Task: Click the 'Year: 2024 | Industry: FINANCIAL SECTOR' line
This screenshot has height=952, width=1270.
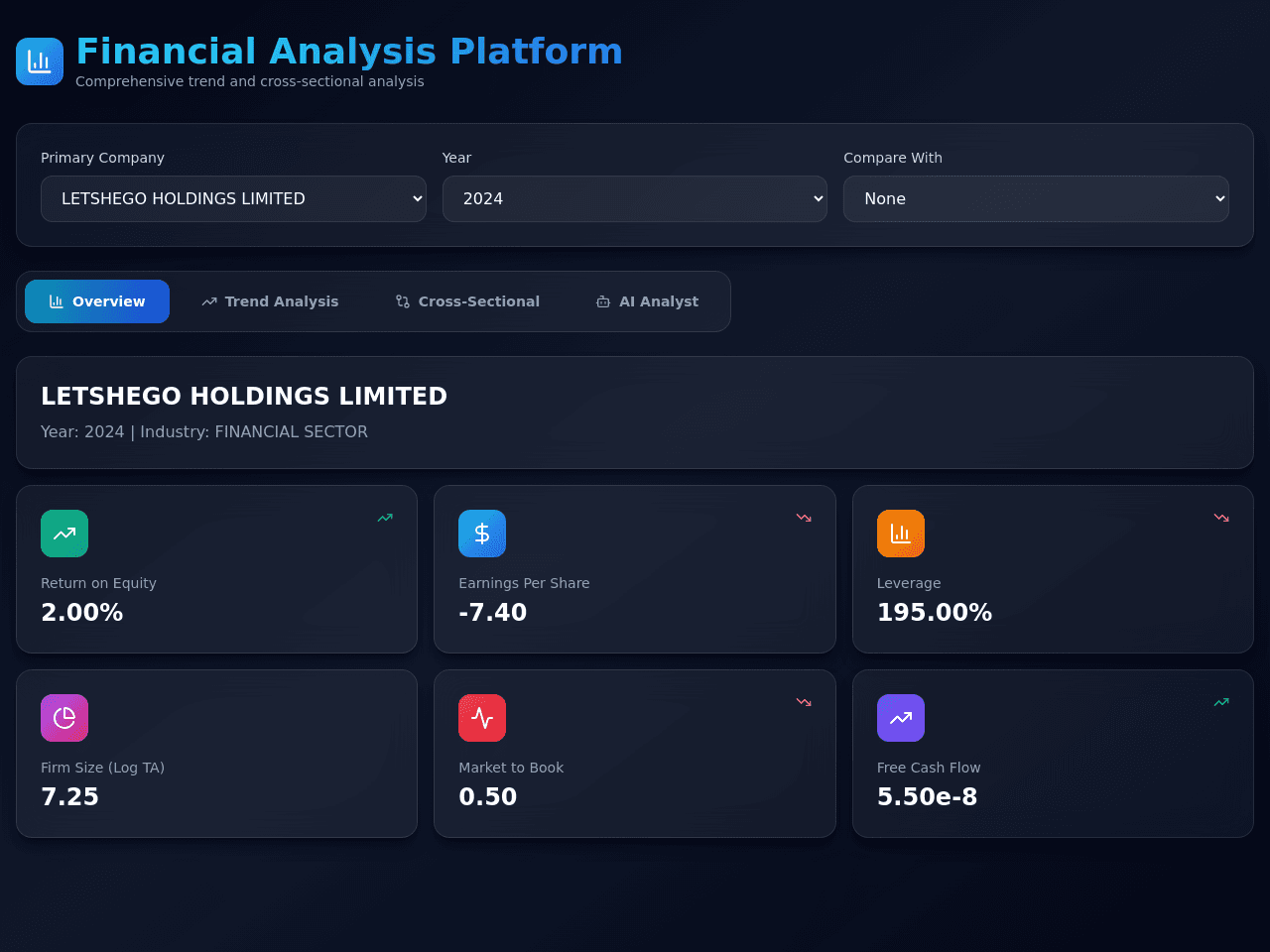Action: (x=204, y=431)
